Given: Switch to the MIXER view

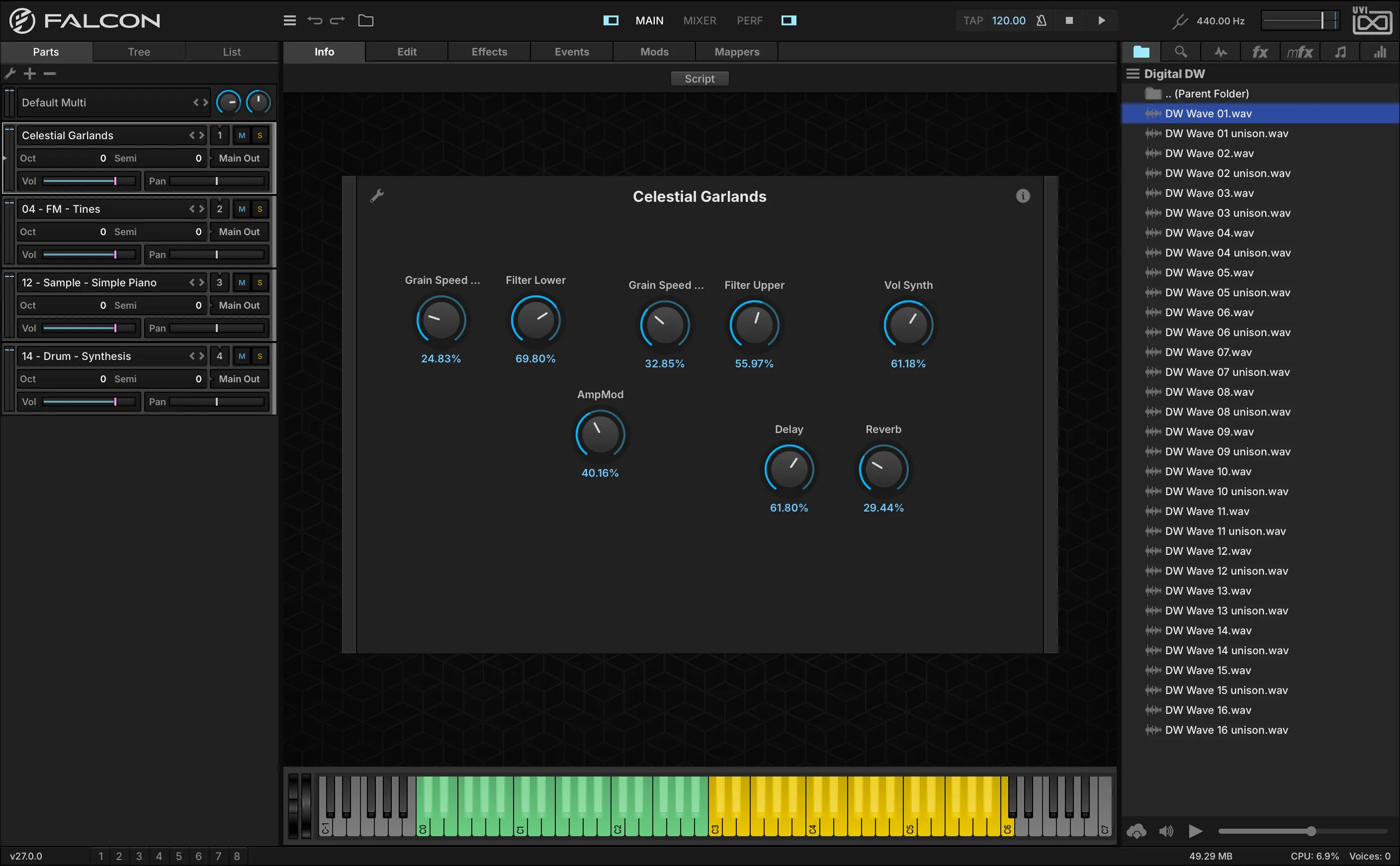Looking at the screenshot, I should tap(699, 20).
